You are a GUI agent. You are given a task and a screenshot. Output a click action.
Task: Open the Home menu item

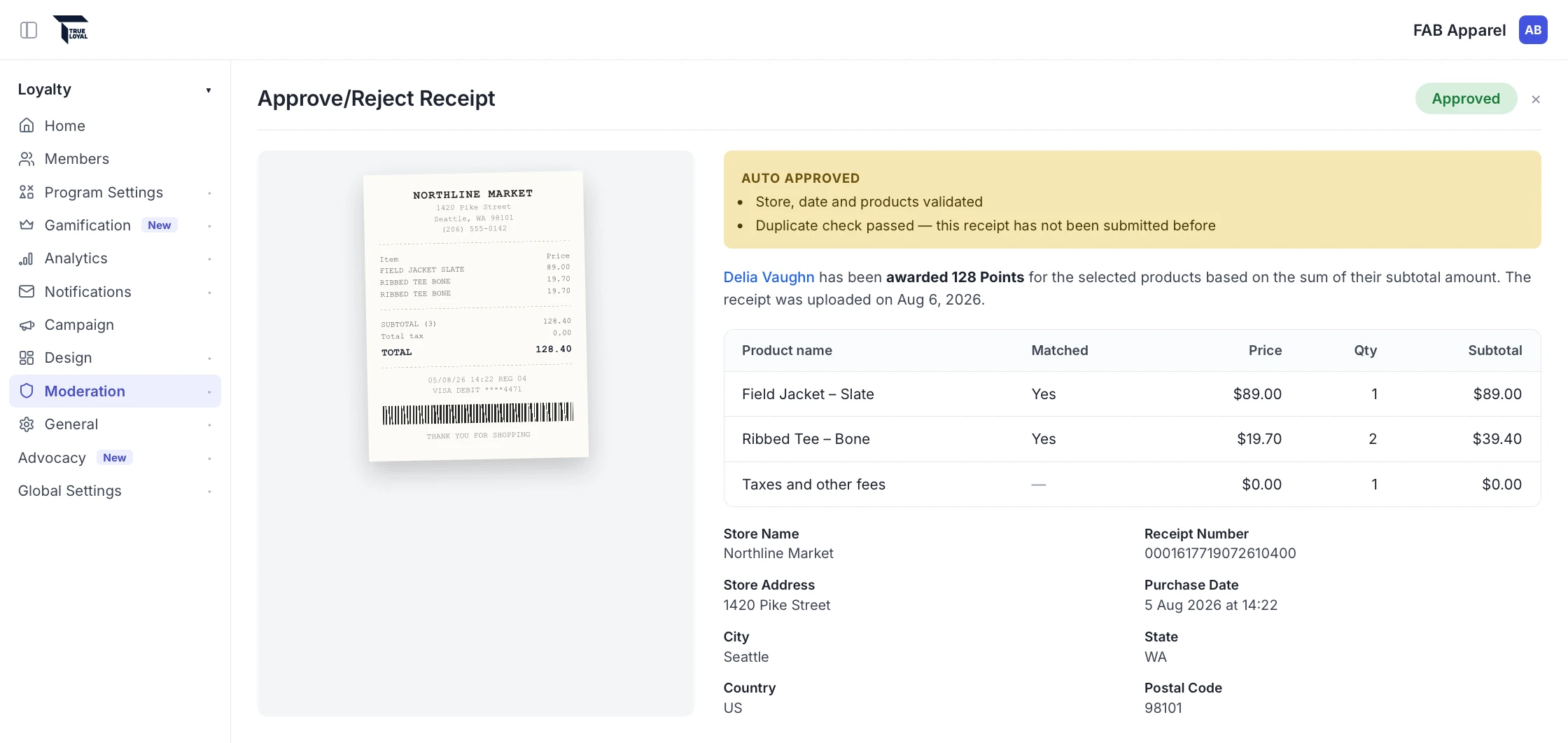click(115, 125)
